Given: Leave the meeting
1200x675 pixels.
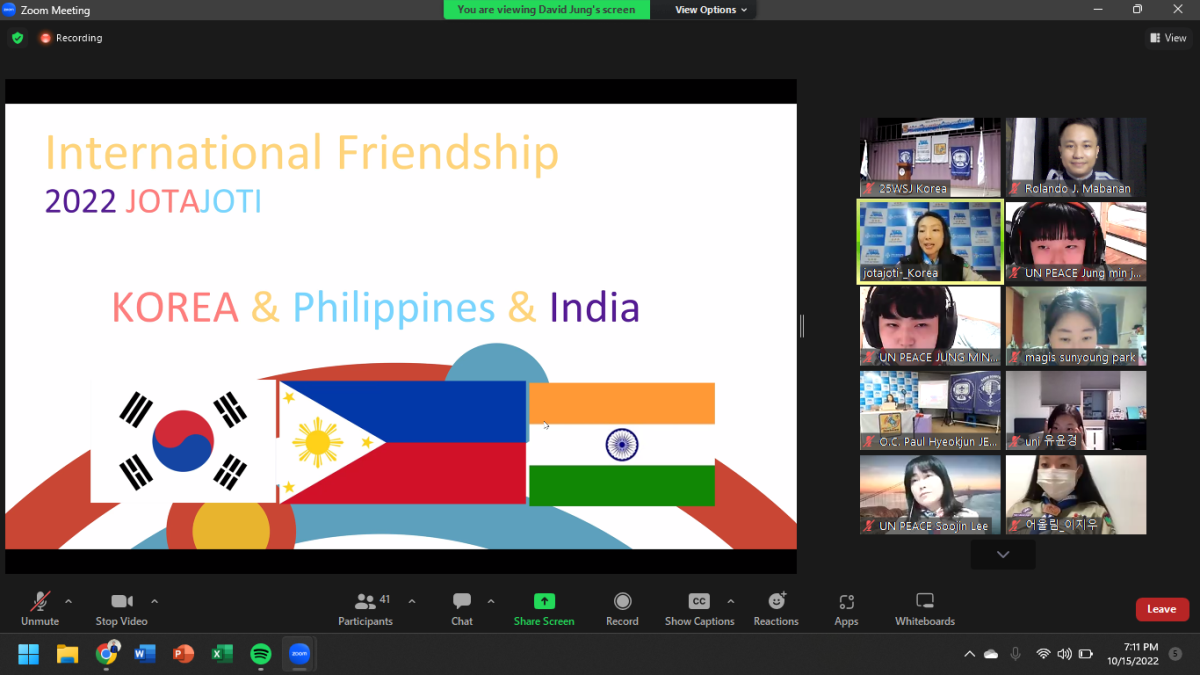Looking at the screenshot, I should point(1161,609).
